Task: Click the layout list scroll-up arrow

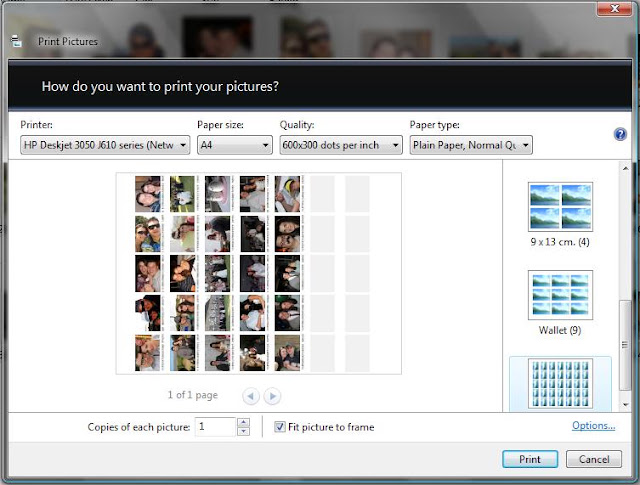Action: click(625, 168)
